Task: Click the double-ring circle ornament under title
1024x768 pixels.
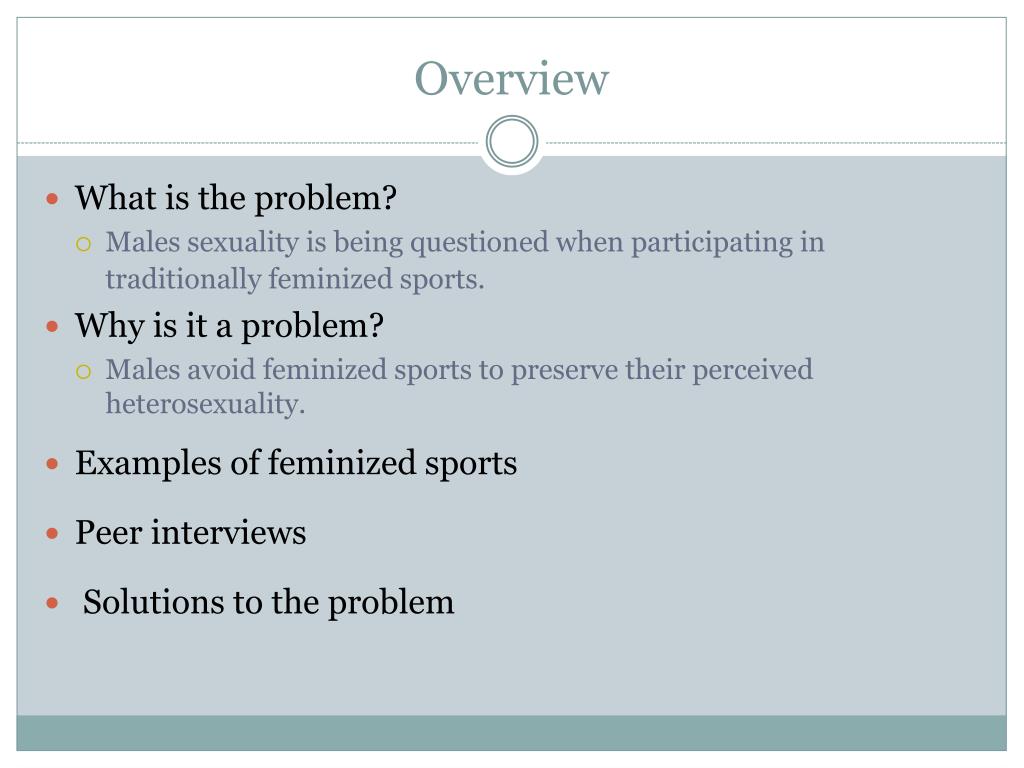Action: pyautogui.click(x=512, y=141)
